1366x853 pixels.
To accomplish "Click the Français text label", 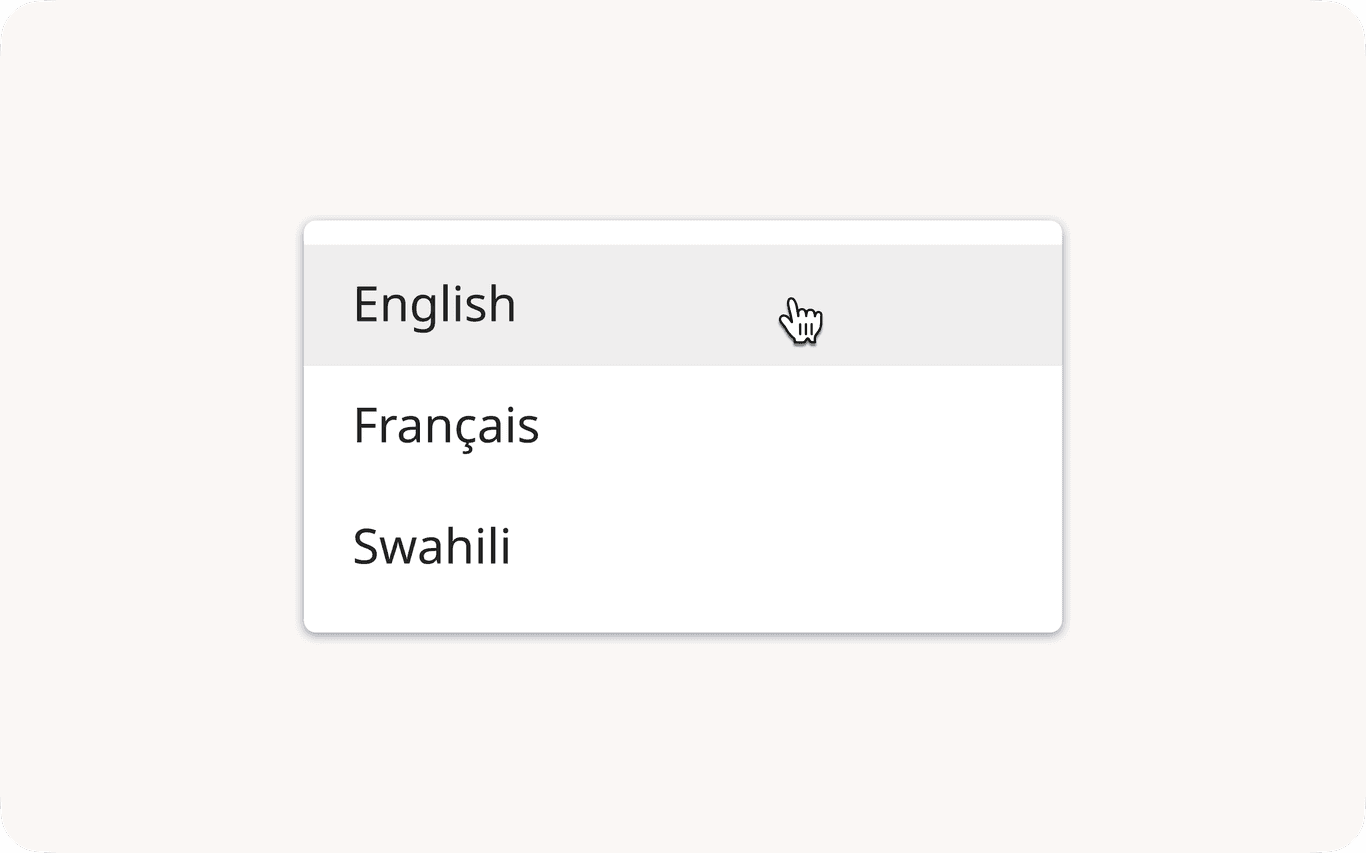I will pos(446,426).
